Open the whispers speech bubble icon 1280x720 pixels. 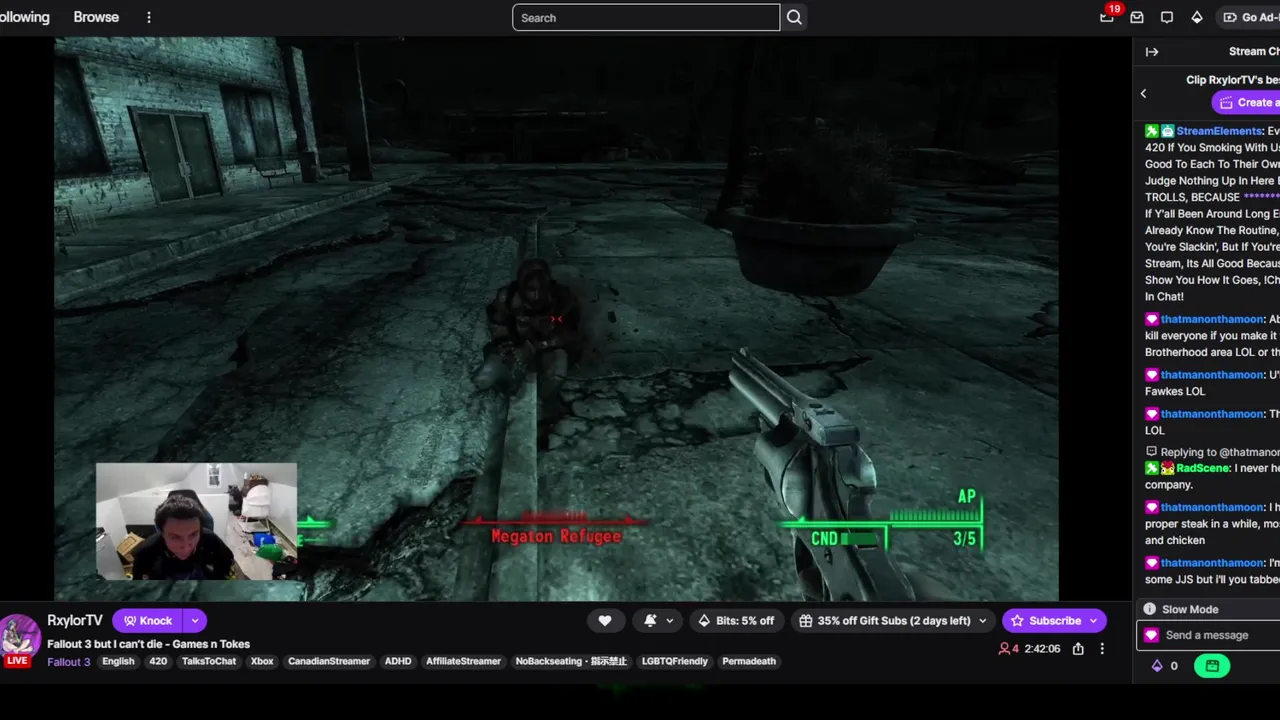point(1167,17)
